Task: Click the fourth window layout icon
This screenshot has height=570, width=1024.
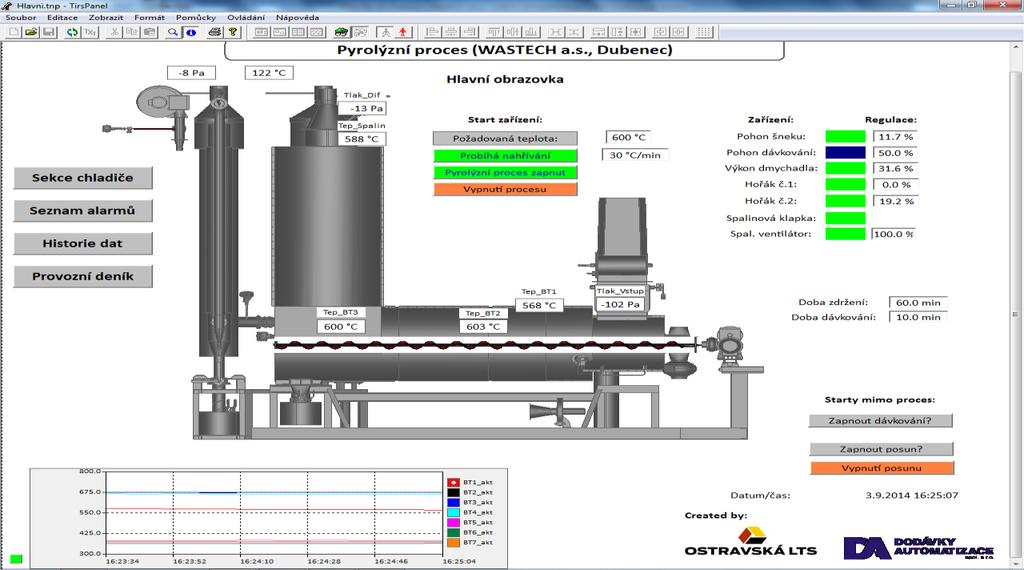Action: [x=316, y=31]
